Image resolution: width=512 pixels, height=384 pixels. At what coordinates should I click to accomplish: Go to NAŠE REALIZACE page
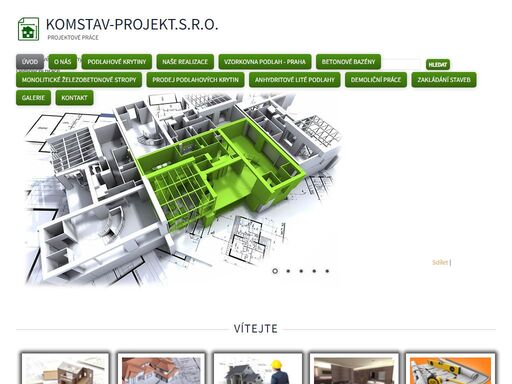tap(185, 62)
